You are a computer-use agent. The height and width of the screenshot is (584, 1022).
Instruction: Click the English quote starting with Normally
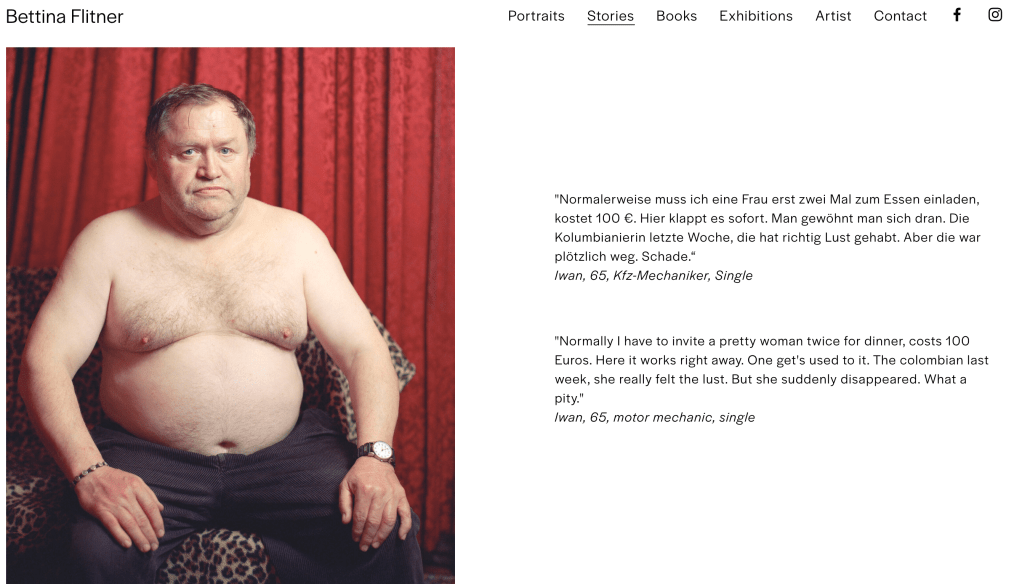click(771, 370)
